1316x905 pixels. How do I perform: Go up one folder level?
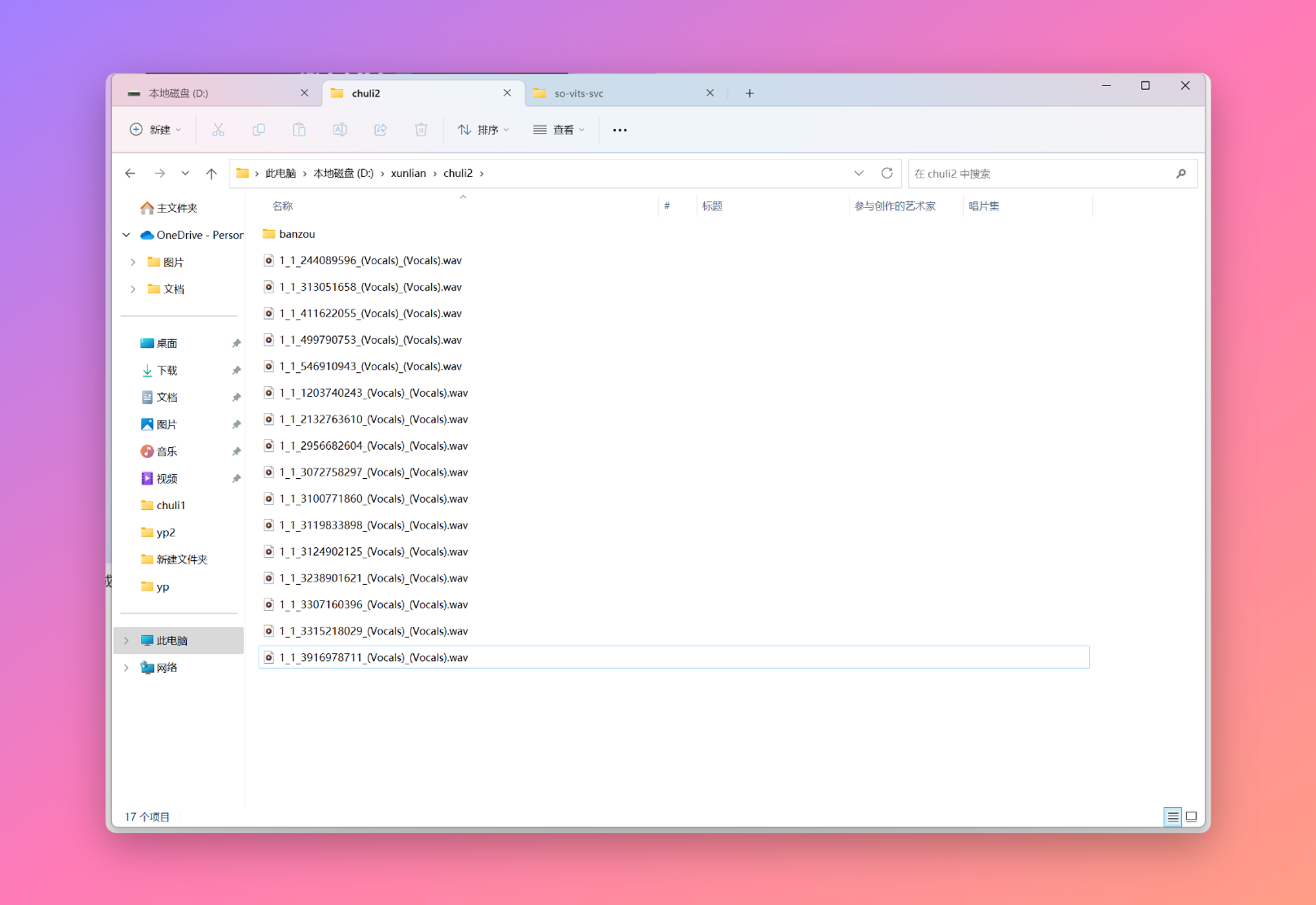click(x=211, y=173)
